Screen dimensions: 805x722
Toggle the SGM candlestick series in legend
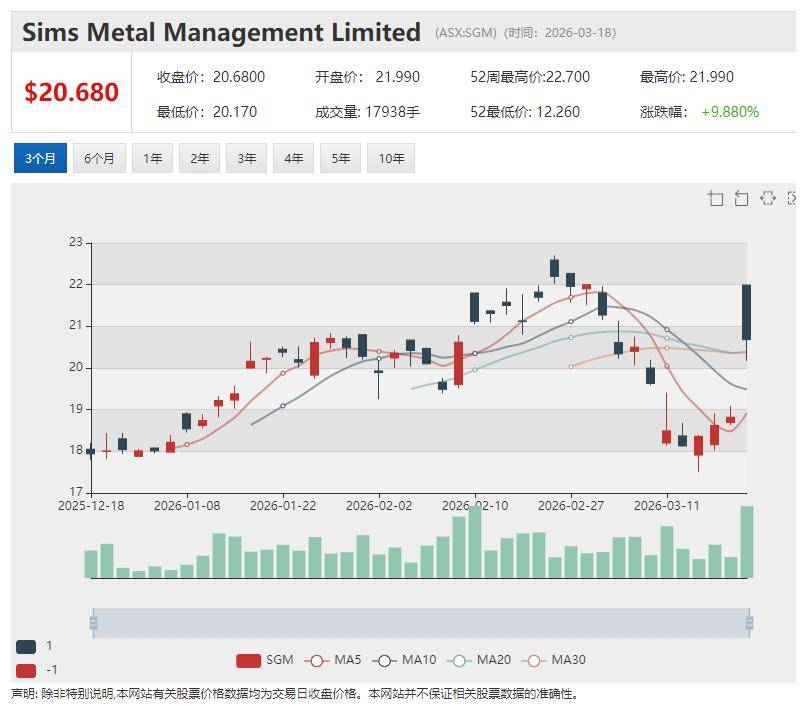[265, 660]
